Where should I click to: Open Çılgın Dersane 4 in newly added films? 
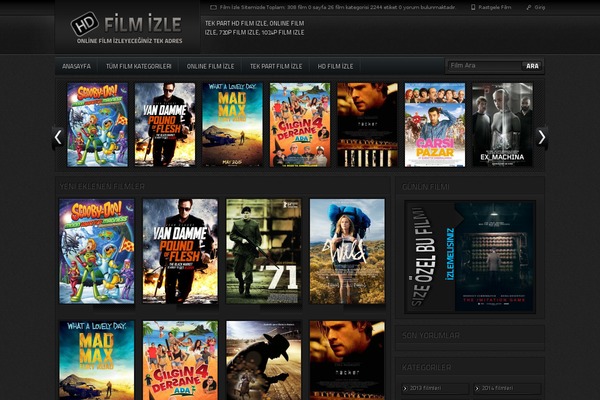point(180,360)
